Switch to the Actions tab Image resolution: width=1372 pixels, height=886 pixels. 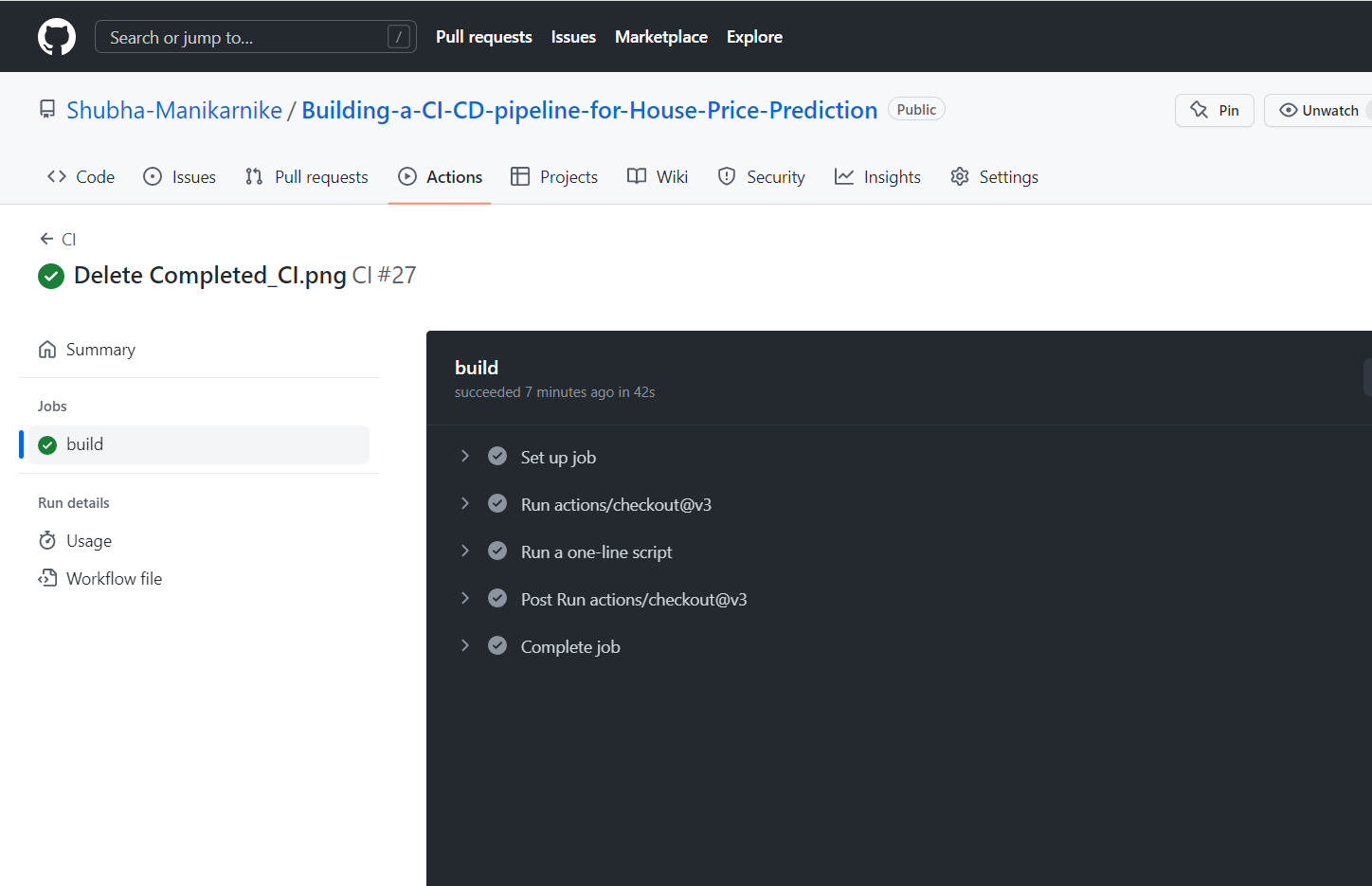[x=440, y=176]
